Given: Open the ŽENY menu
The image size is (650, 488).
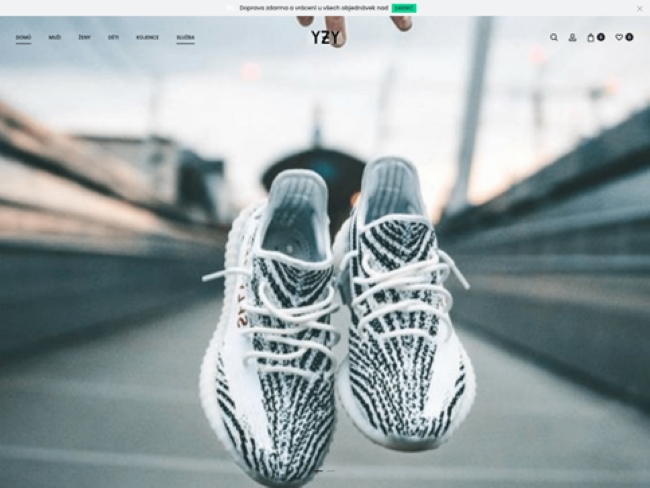Looking at the screenshot, I should tap(85, 37).
